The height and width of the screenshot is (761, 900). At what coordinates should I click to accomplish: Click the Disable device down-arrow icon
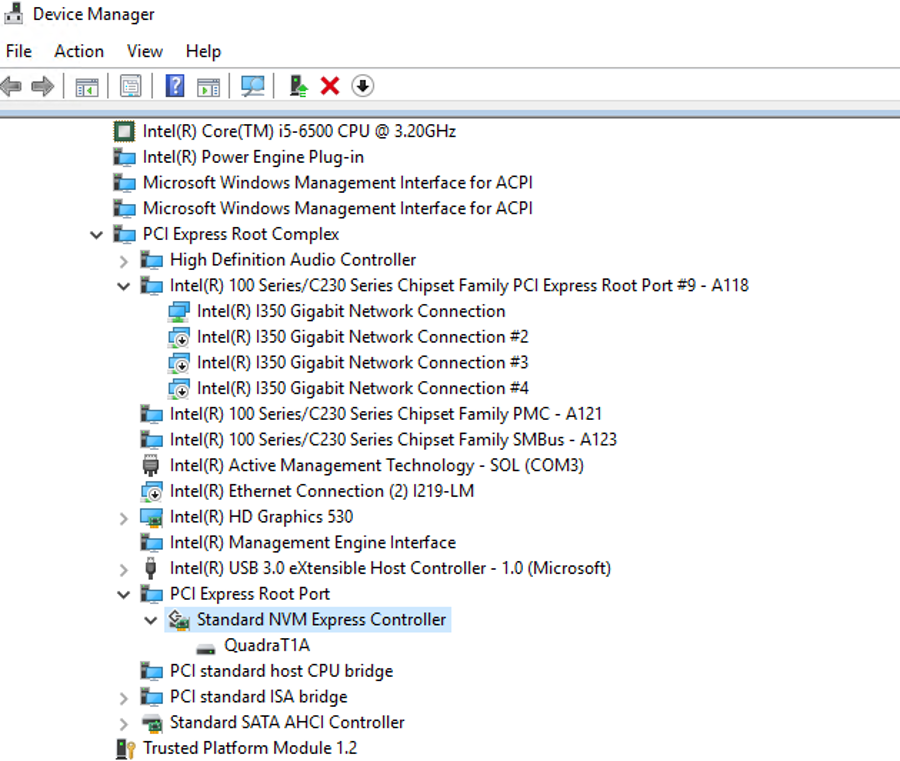(x=363, y=86)
